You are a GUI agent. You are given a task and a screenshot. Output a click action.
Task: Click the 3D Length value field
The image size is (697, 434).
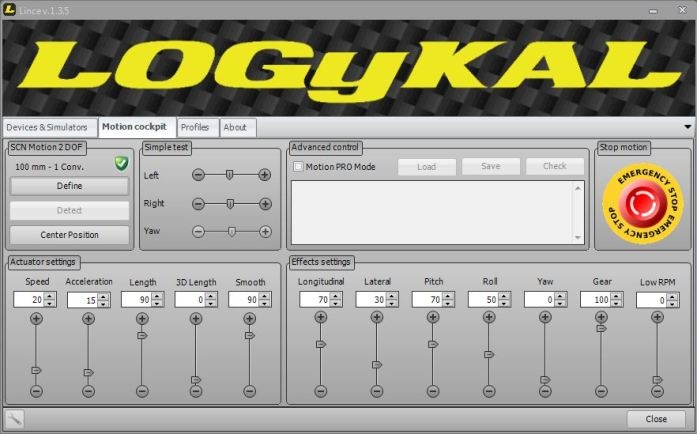189,300
